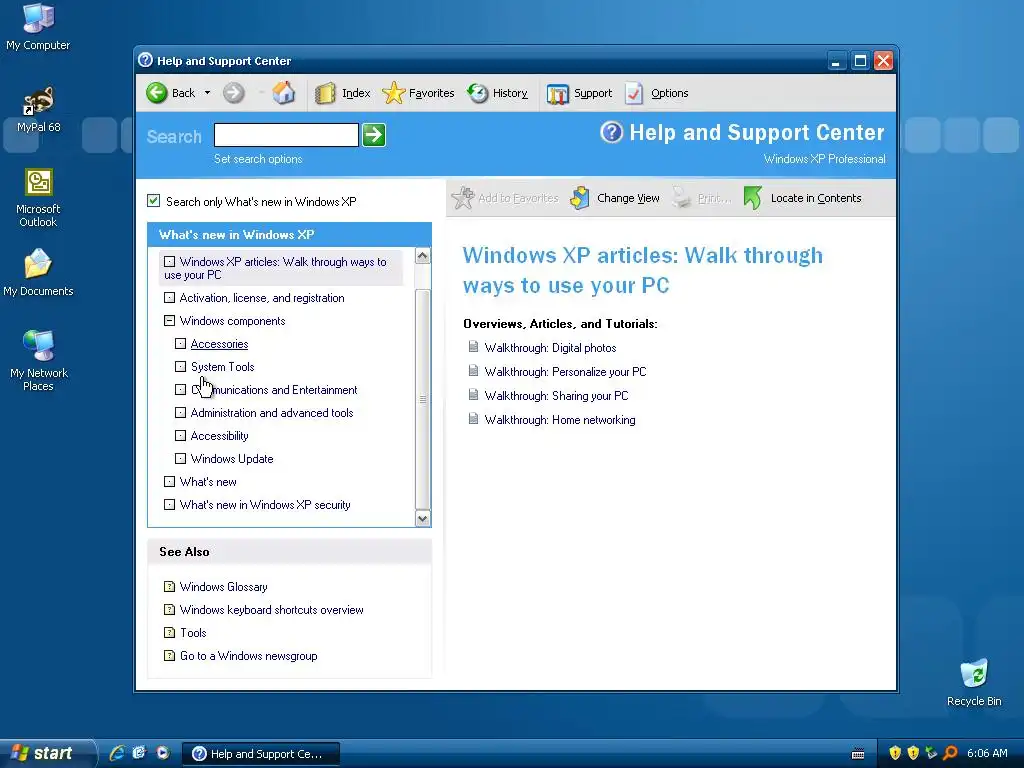Expand Administration and advanced tools node
1024x768 pixels.
[180, 413]
